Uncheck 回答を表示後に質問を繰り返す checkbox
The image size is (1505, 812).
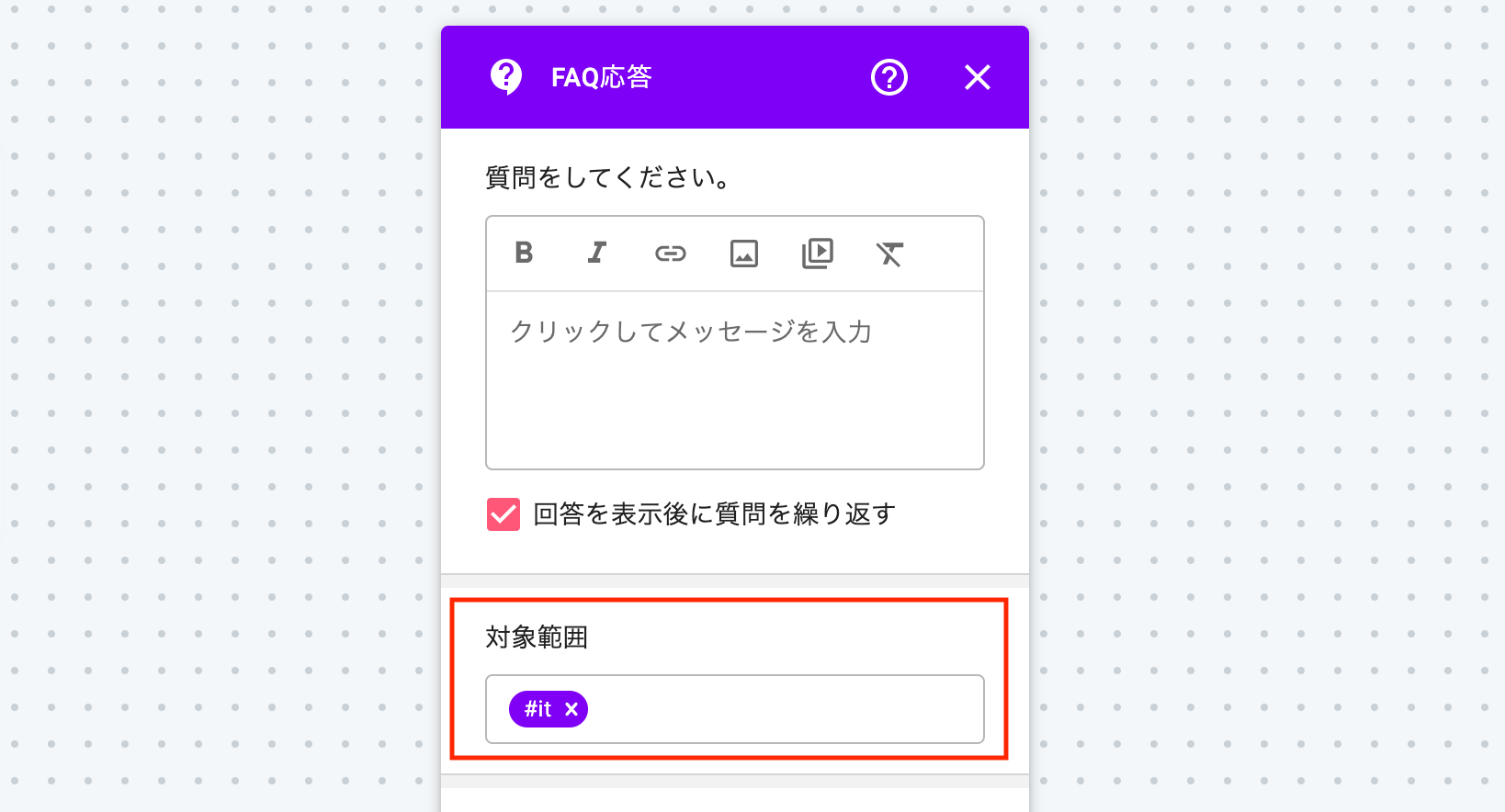[x=504, y=514]
